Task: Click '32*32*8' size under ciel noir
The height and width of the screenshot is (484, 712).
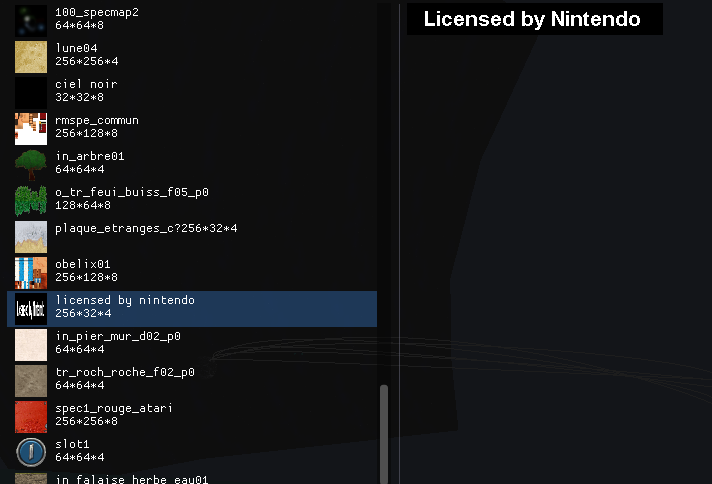Action: point(79,97)
